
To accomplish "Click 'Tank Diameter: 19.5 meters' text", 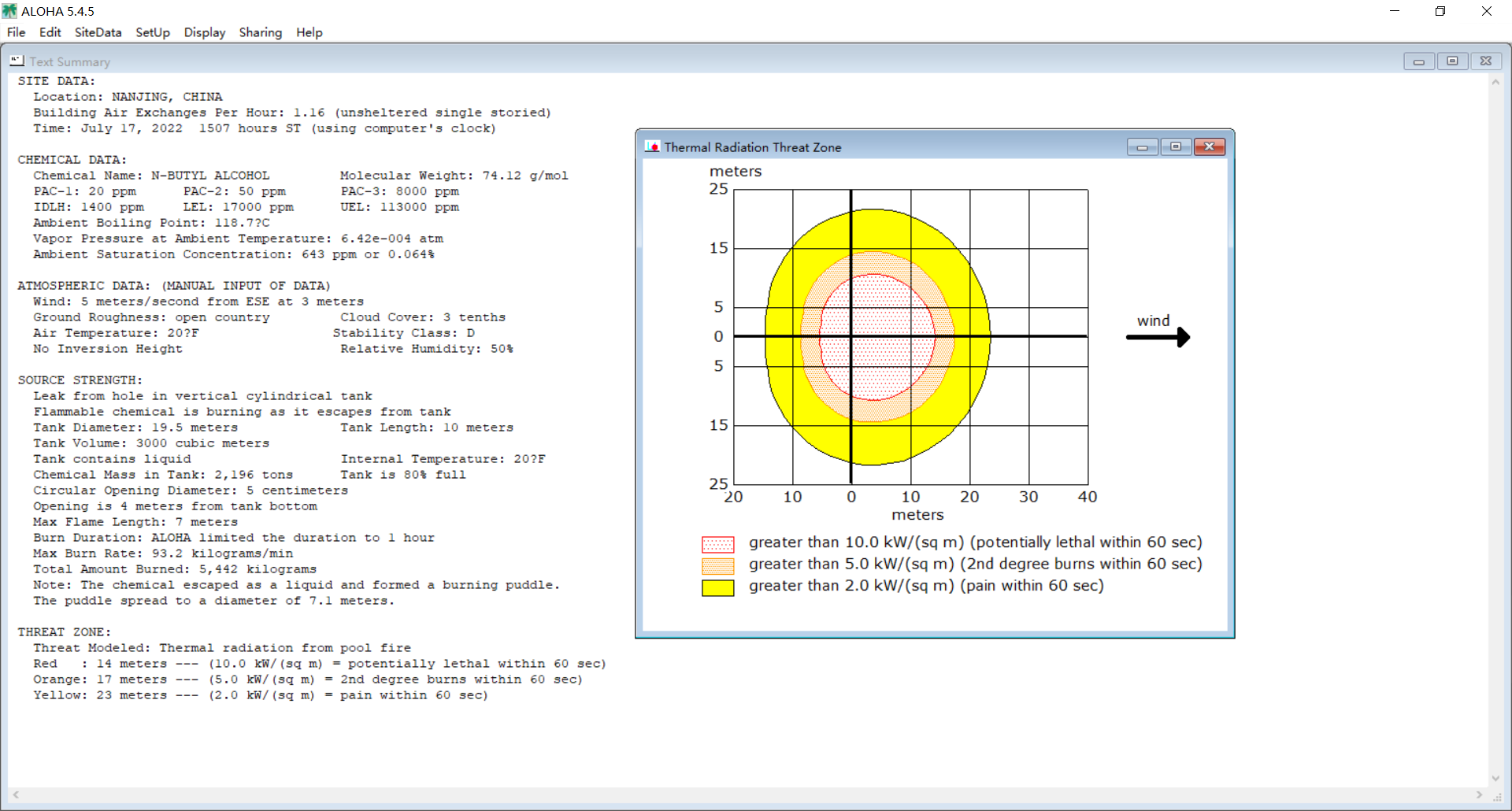I will 135,428.
